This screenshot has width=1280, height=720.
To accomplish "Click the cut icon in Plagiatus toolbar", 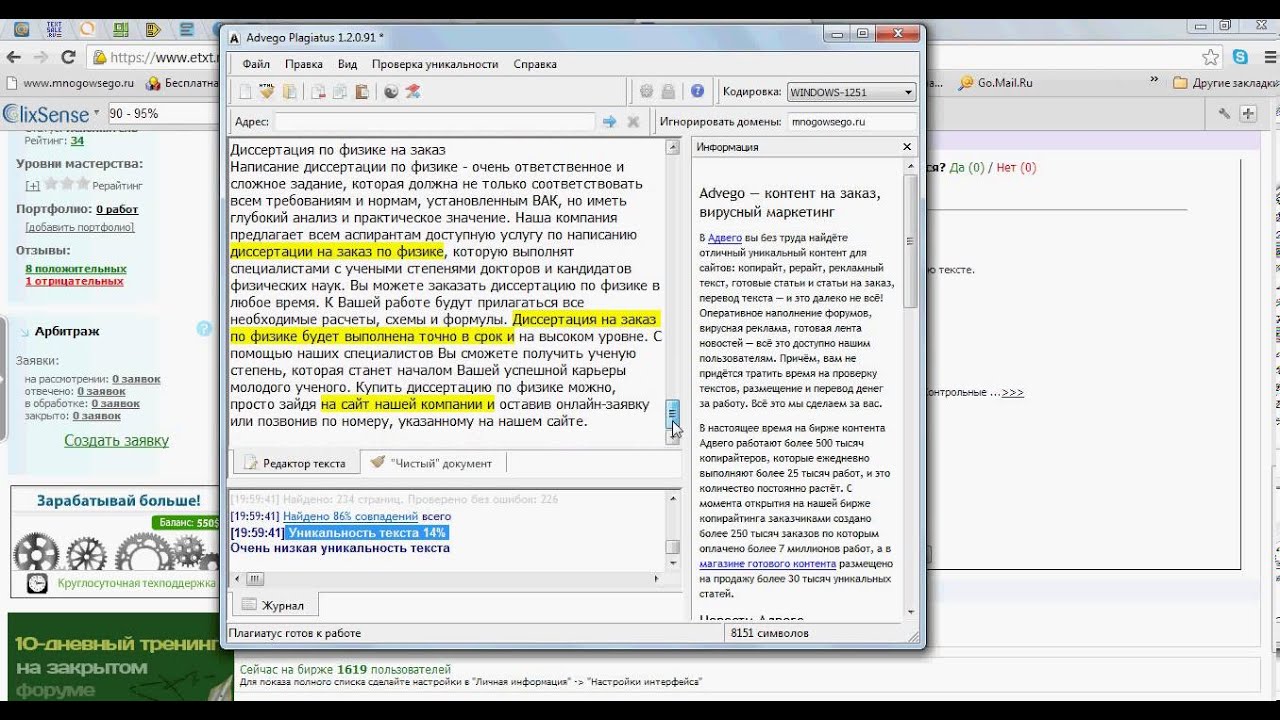I will coord(318,92).
